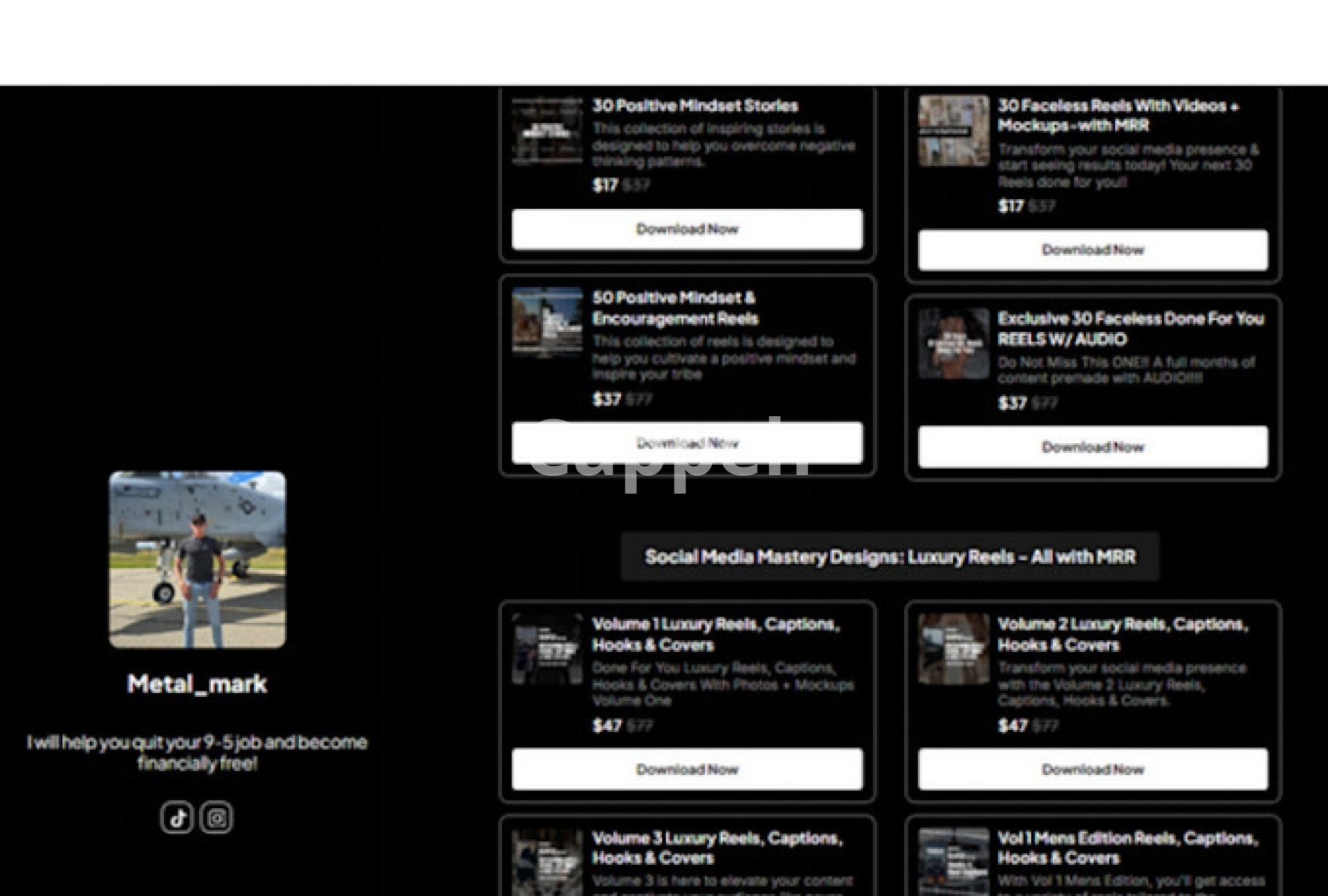Click the Vol 1 Mens Edition thumbnail
This screenshot has width=1328, height=896.
pyautogui.click(x=953, y=861)
